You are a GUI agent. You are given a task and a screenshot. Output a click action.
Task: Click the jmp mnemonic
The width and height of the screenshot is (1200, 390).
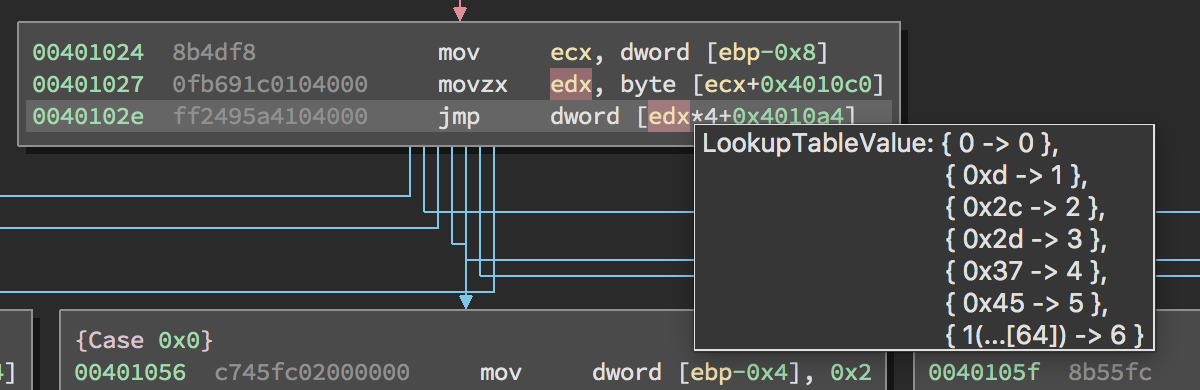click(459, 116)
